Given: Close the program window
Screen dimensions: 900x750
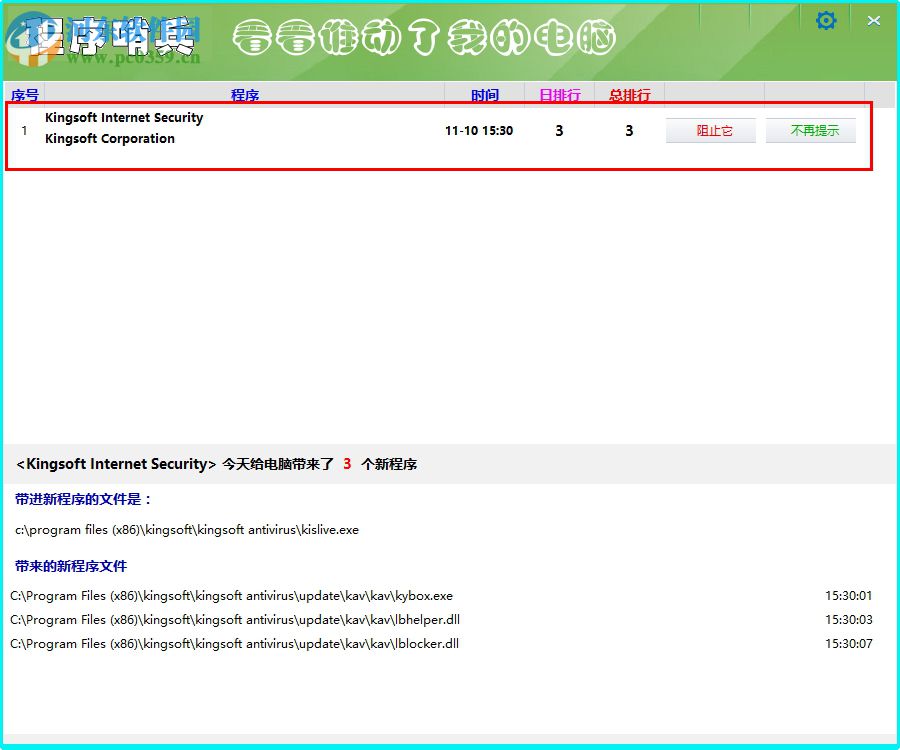Looking at the screenshot, I should coord(874,21).
